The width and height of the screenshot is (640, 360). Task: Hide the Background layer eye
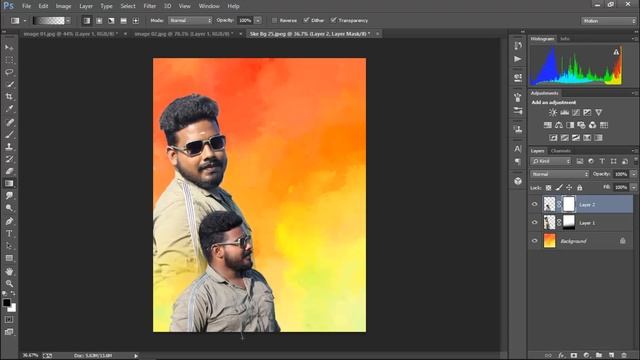535,241
